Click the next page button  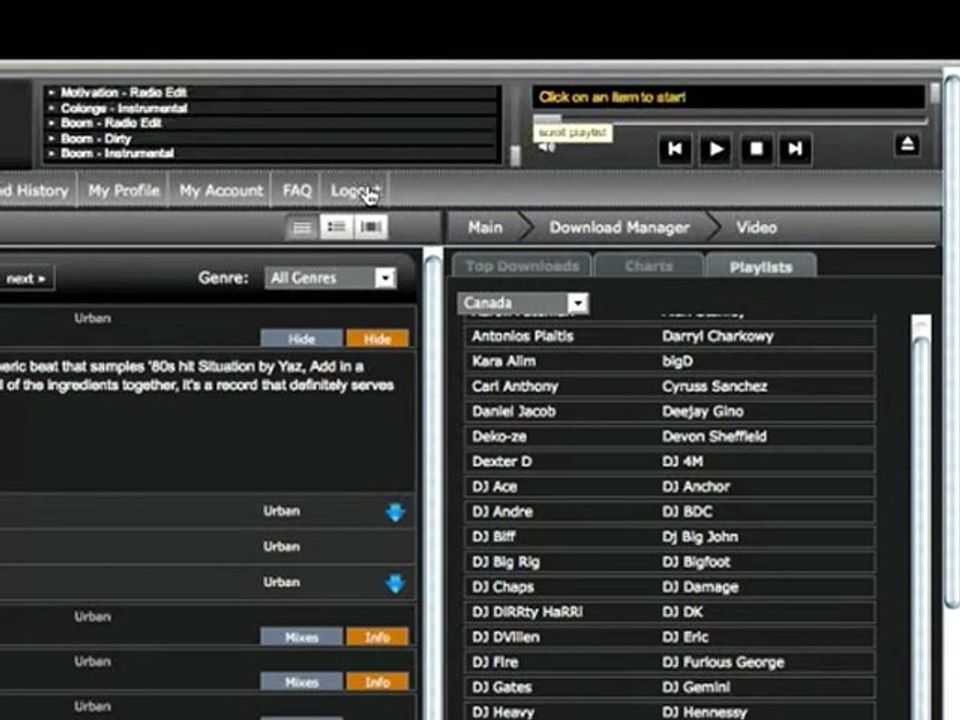point(26,279)
